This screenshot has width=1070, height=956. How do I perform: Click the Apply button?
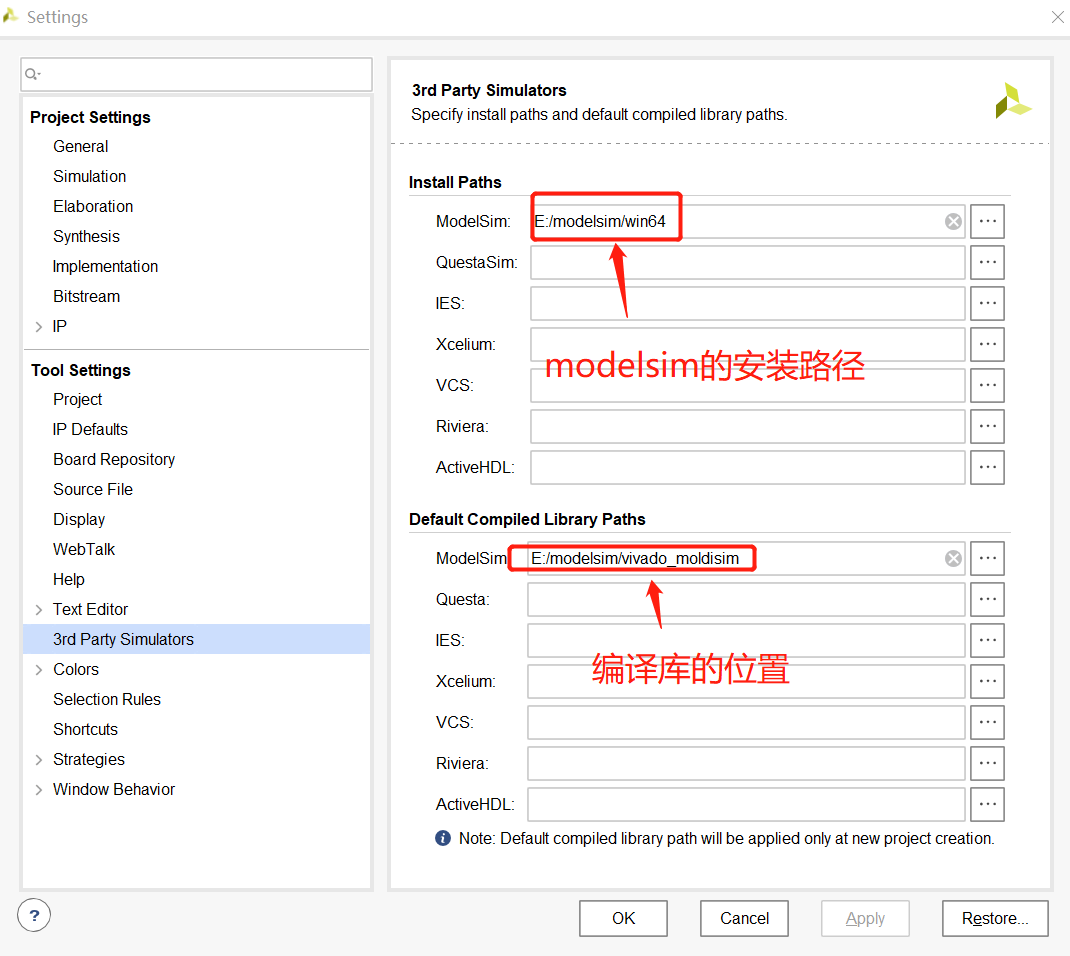865,918
